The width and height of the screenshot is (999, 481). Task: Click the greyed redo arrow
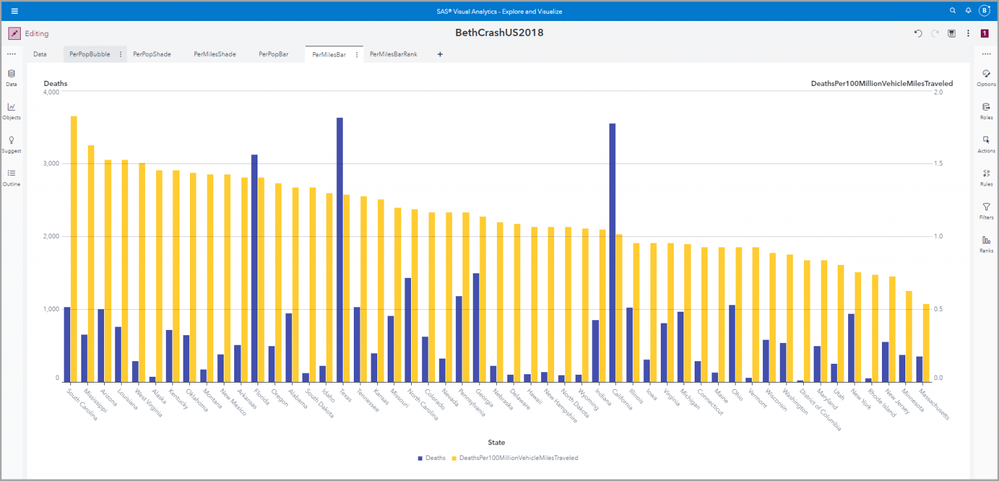tap(935, 33)
